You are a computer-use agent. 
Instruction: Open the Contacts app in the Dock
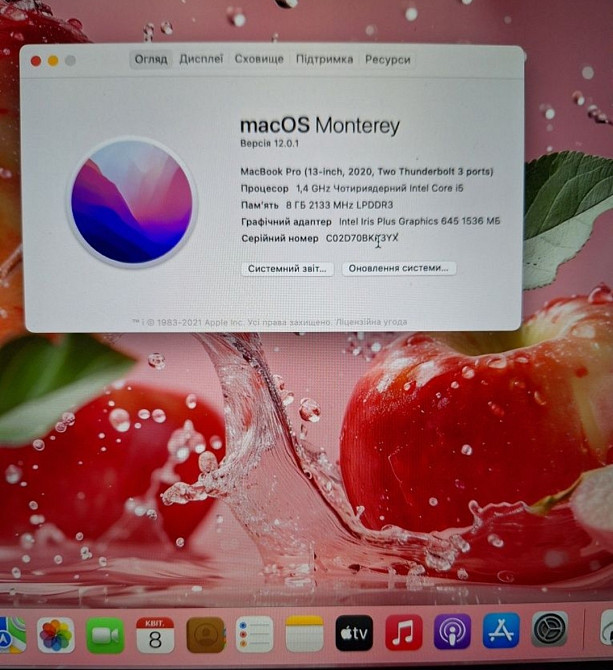tap(205, 635)
